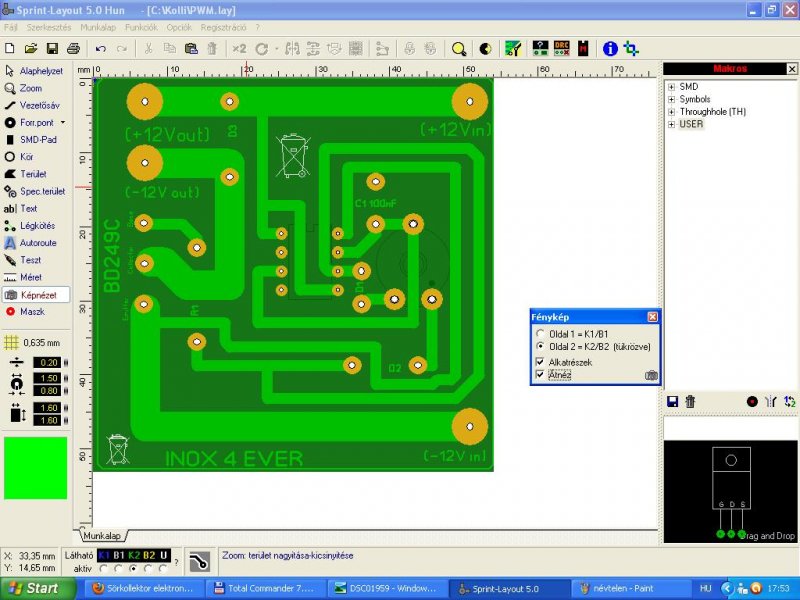800x600 pixels.
Task: Select the Alaphelyzet pointer tool
Action: (x=34, y=71)
